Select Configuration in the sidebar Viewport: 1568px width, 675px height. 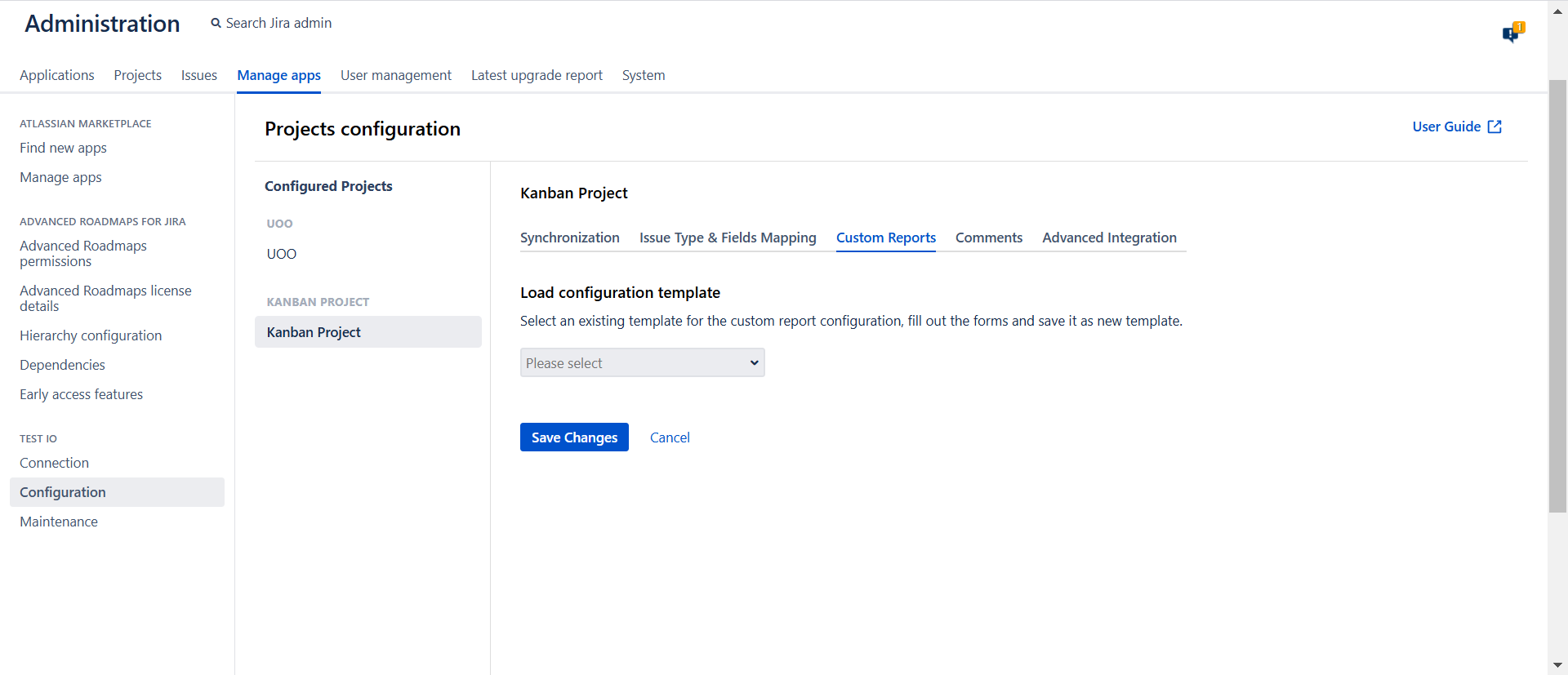click(117, 492)
